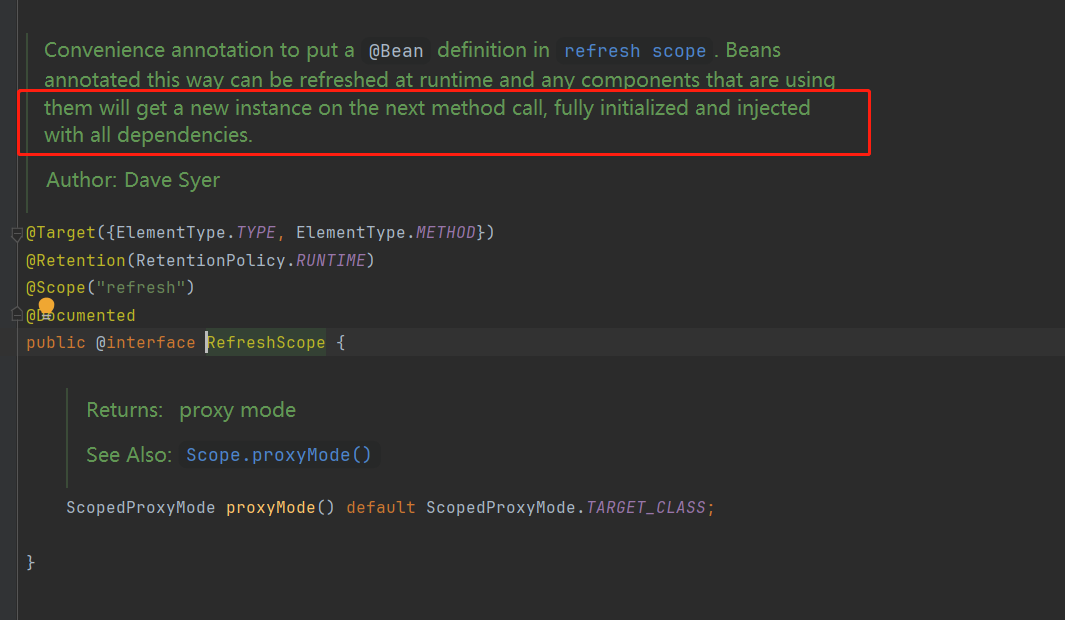Click the @Target annotation
The width and height of the screenshot is (1065, 620).
coord(60,233)
